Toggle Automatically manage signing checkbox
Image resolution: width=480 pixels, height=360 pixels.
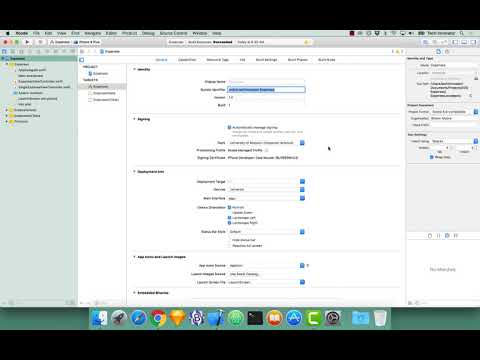[229, 127]
